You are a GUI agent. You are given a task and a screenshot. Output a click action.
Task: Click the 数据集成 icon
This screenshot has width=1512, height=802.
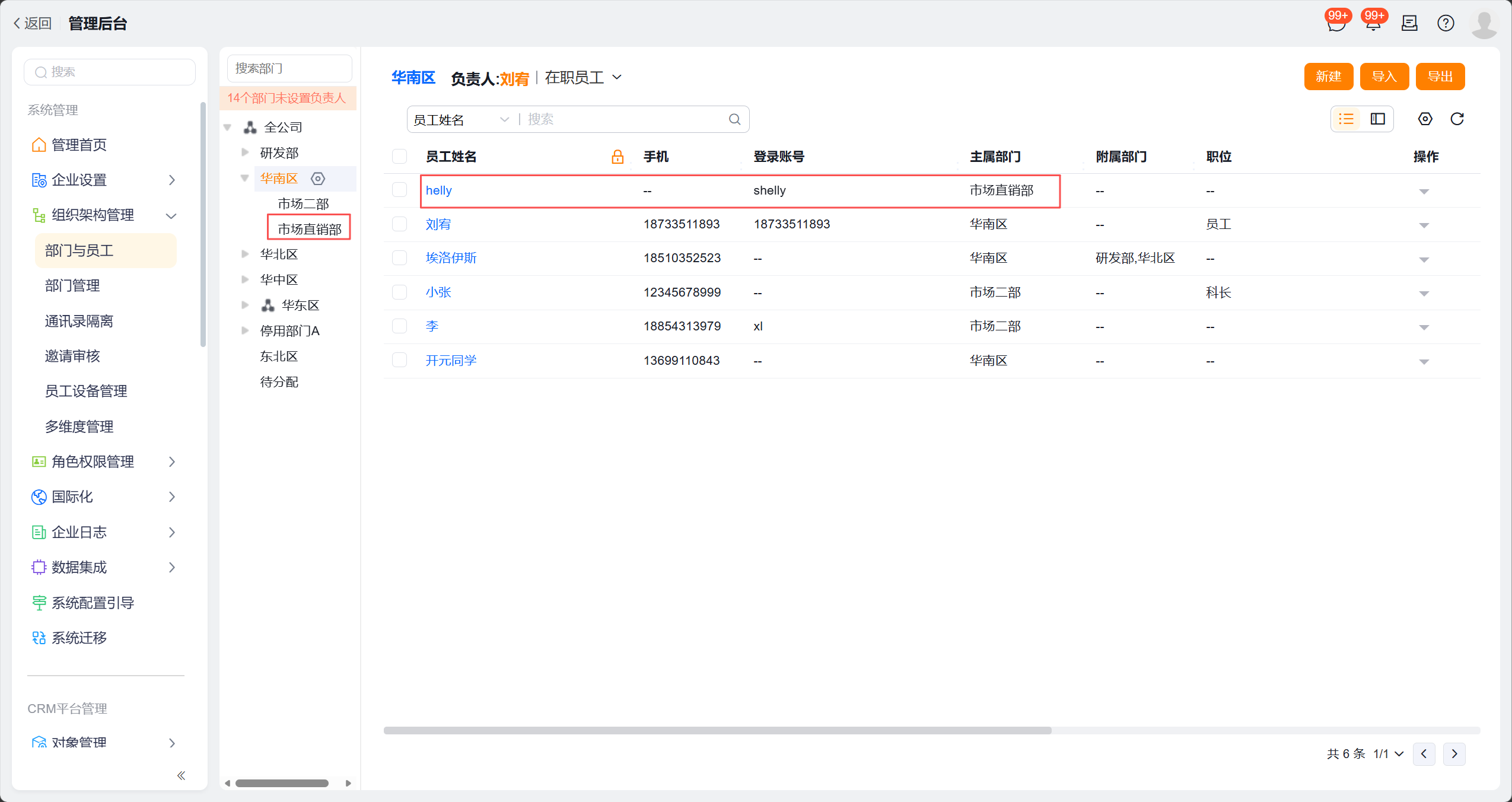pos(39,567)
